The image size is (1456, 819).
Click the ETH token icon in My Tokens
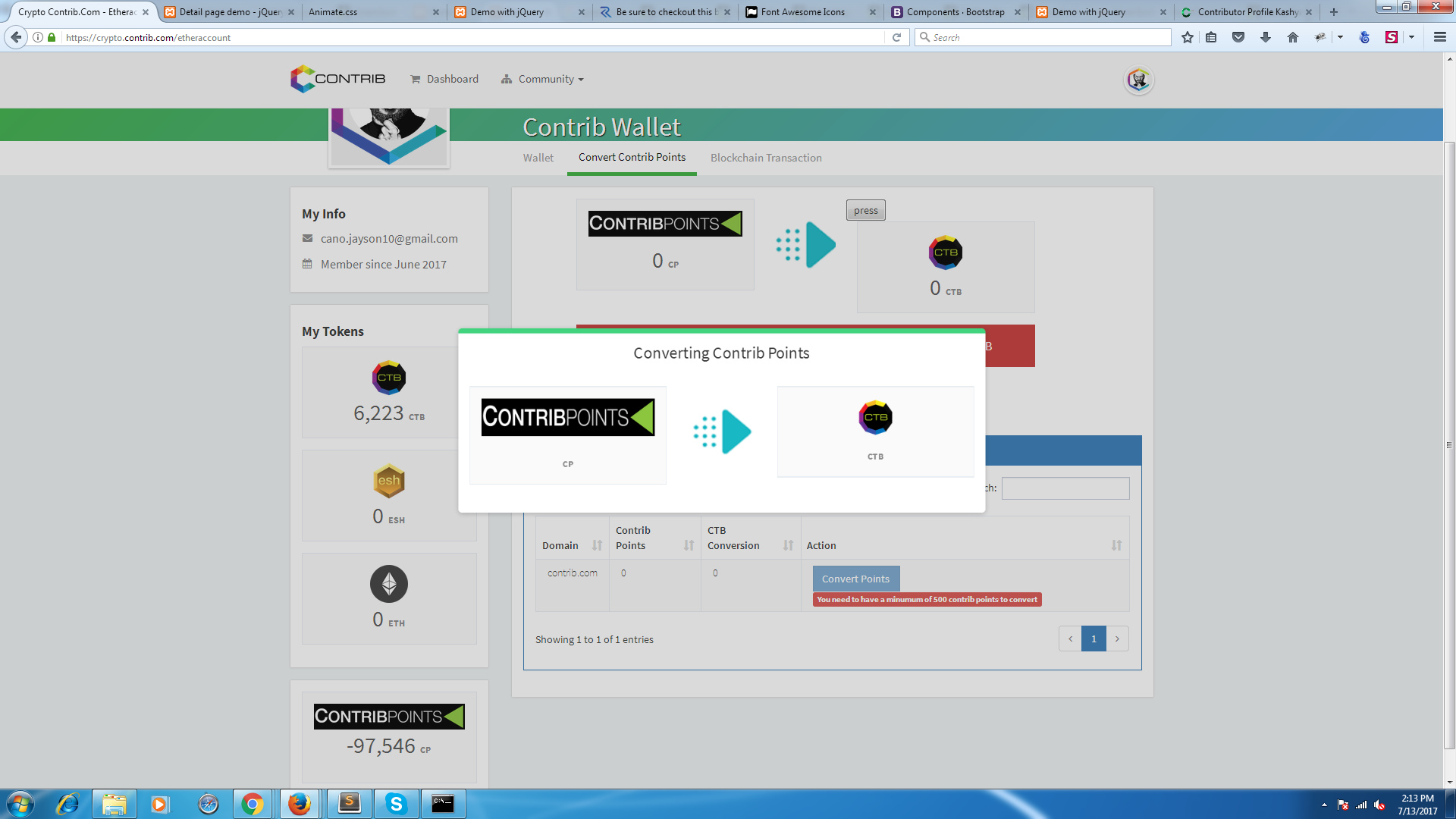pos(389,584)
